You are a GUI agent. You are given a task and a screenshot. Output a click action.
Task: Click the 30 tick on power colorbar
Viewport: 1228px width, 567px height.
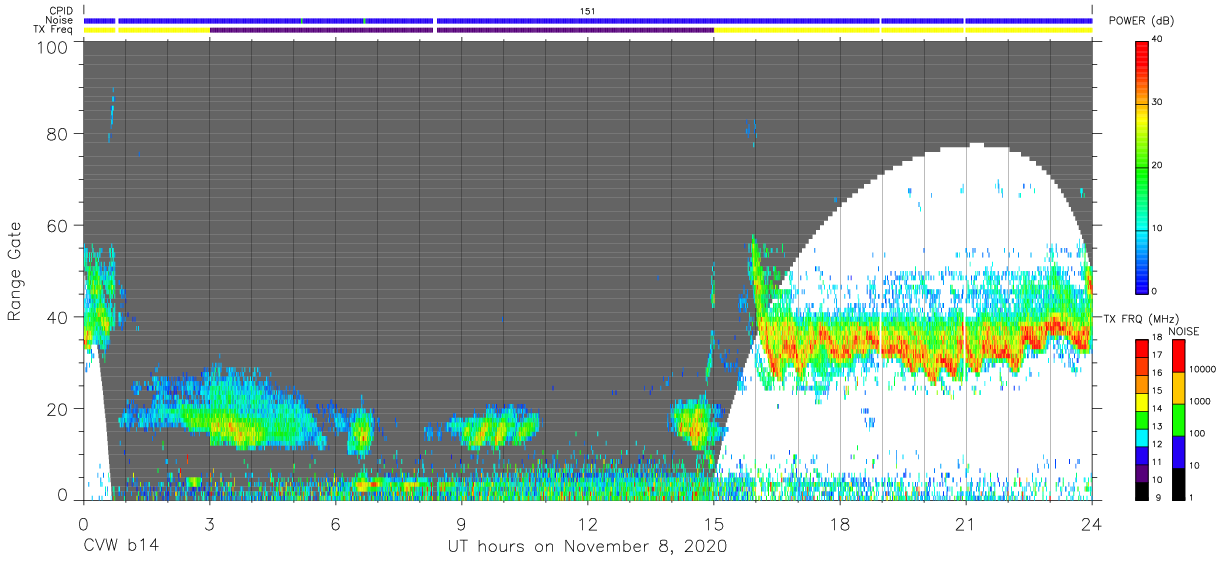click(x=1158, y=103)
